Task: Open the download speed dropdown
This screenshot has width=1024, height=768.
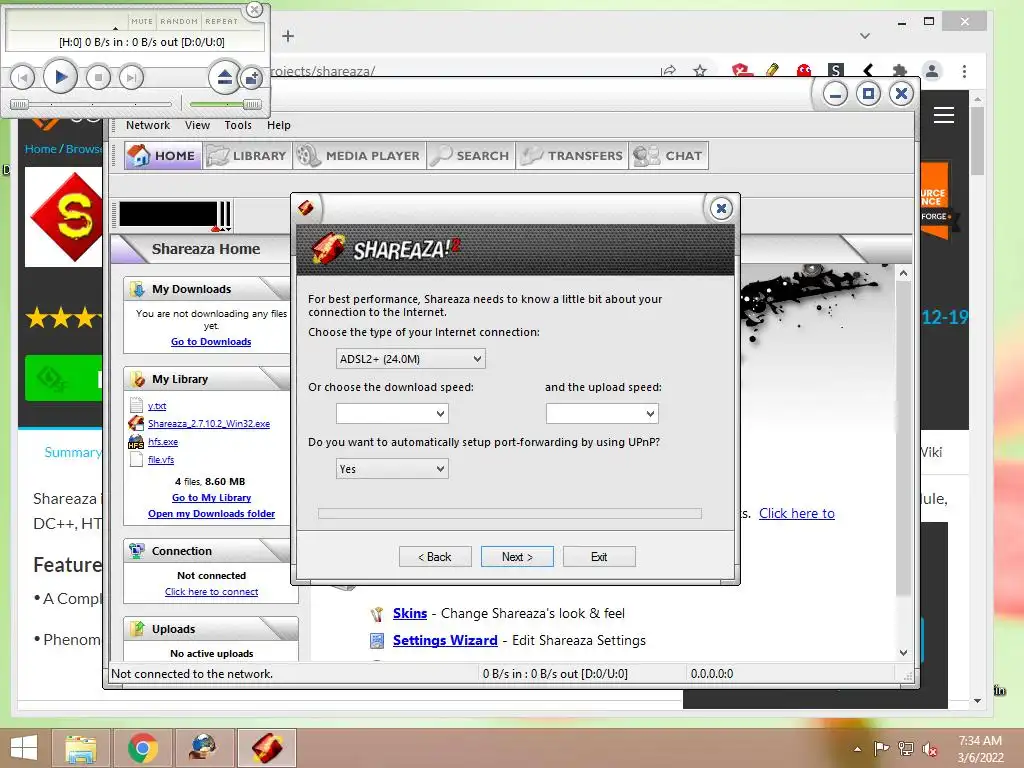Action: [x=392, y=413]
